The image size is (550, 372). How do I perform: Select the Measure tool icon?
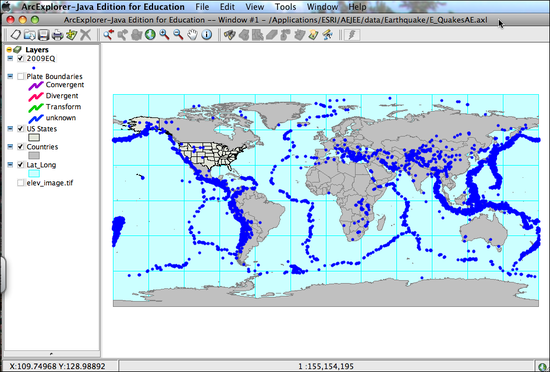coord(328,35)
